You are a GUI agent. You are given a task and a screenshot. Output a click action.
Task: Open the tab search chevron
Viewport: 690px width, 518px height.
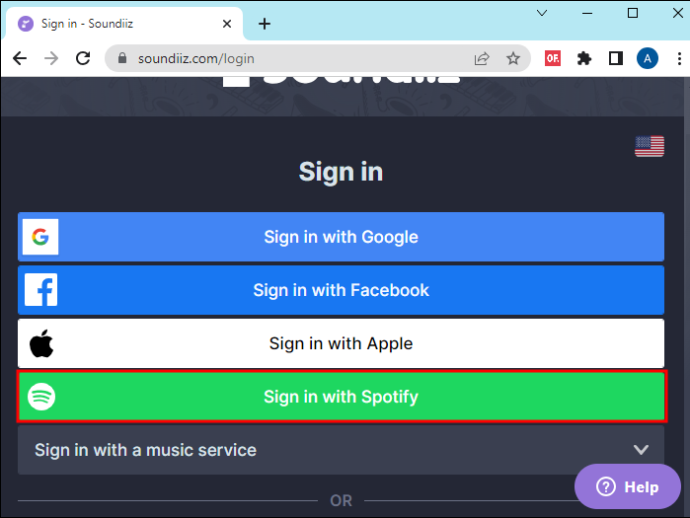pyautogui.click(x=542, y=13)
